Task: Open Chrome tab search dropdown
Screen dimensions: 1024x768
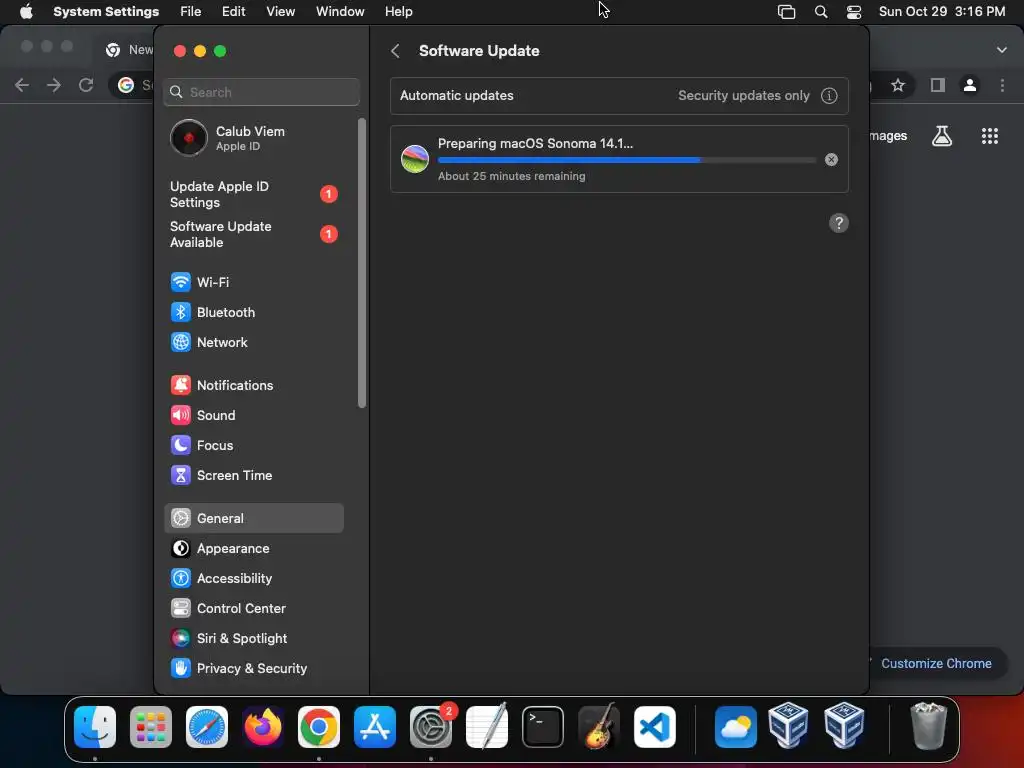Action: (x=1002, y=50)
